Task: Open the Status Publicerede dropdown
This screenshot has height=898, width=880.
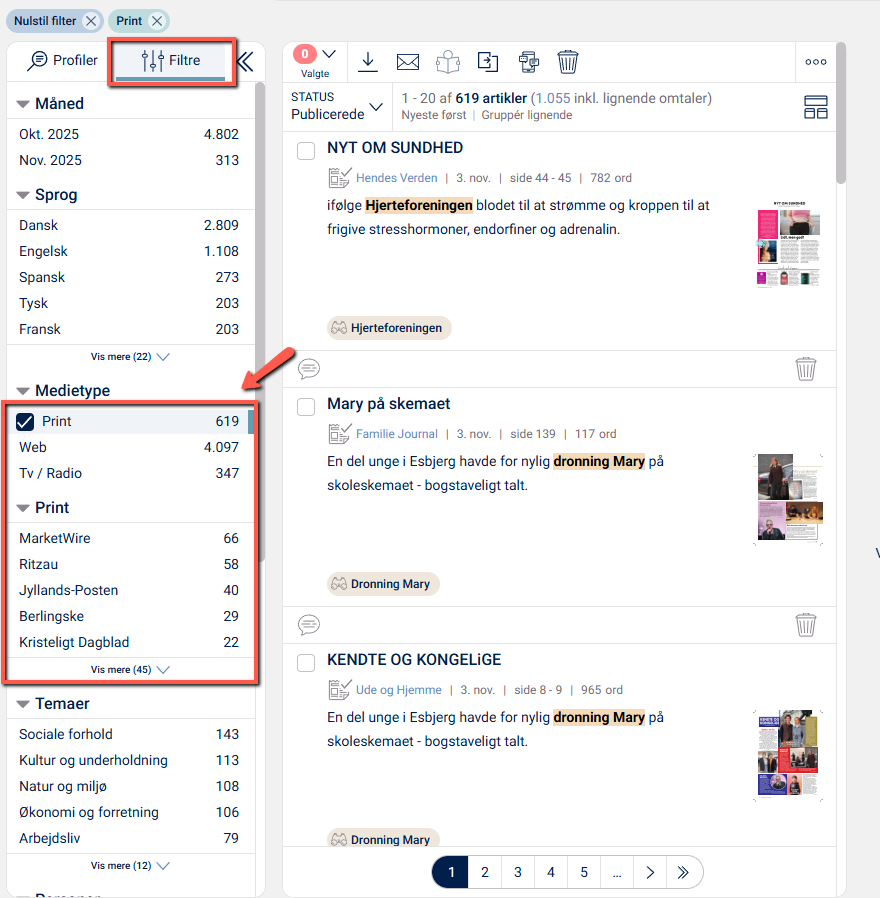Action: [337, 106]
